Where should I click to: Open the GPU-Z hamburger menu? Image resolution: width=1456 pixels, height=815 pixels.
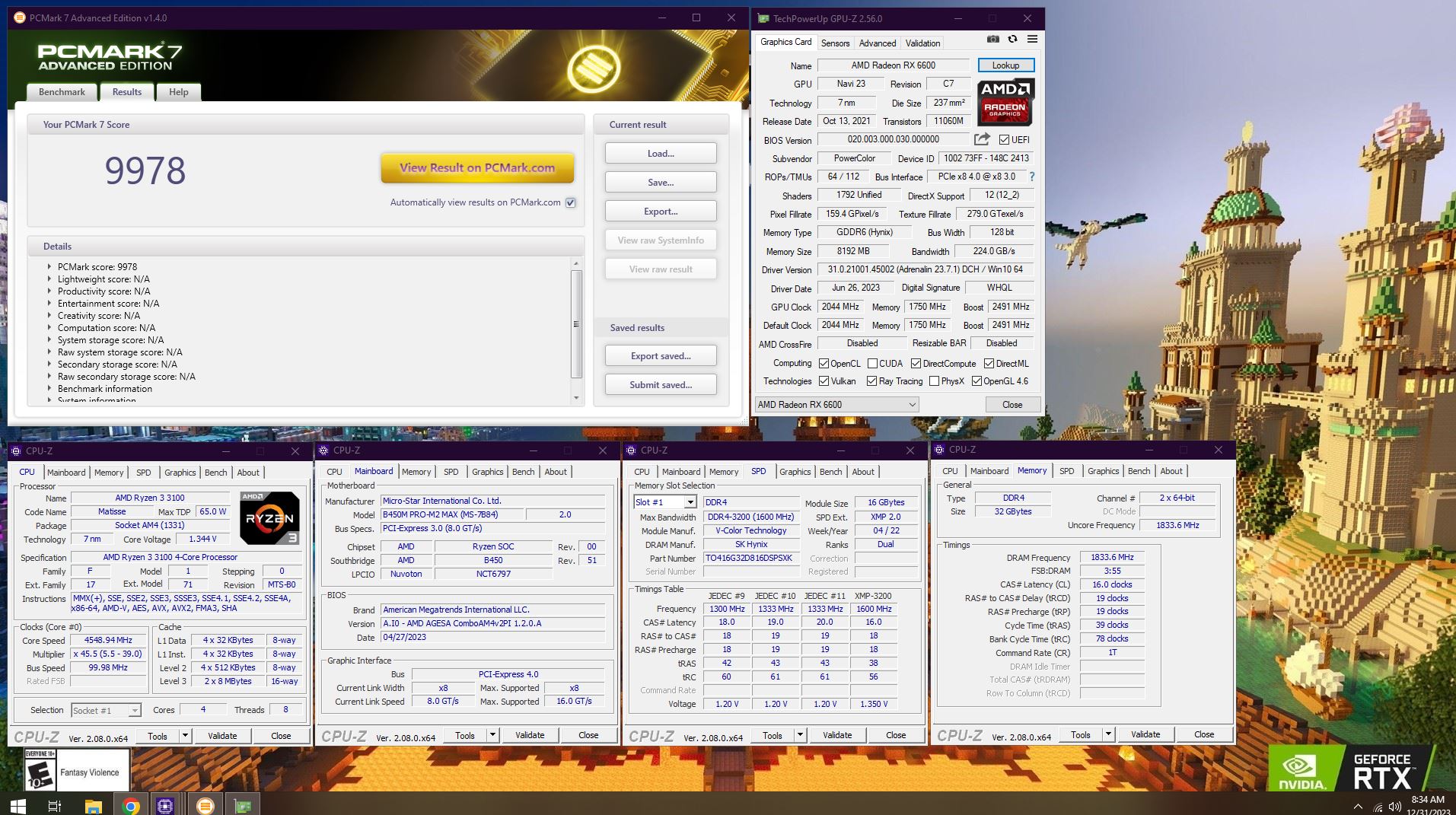[1032, 39]
